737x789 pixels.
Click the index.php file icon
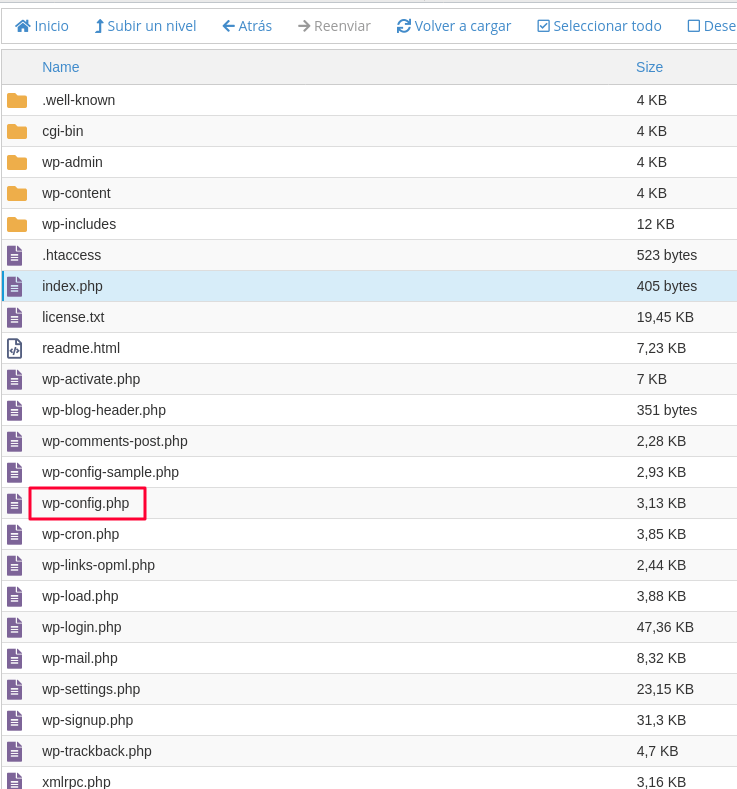tap(15, 286)
